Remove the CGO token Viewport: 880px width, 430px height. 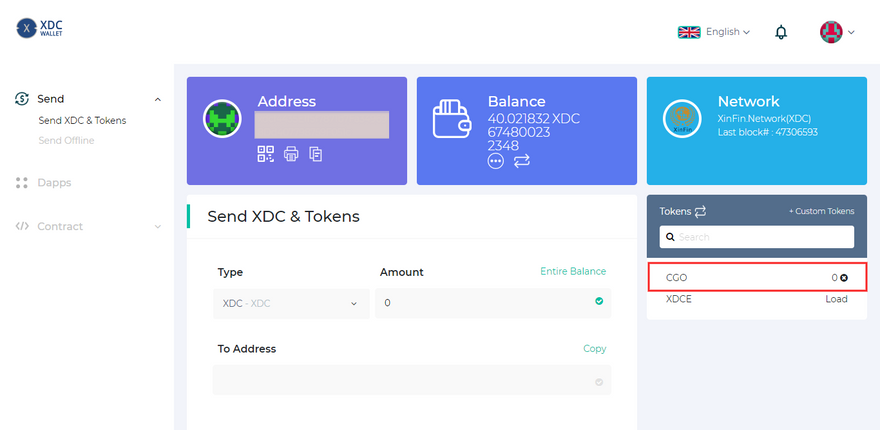844,278
